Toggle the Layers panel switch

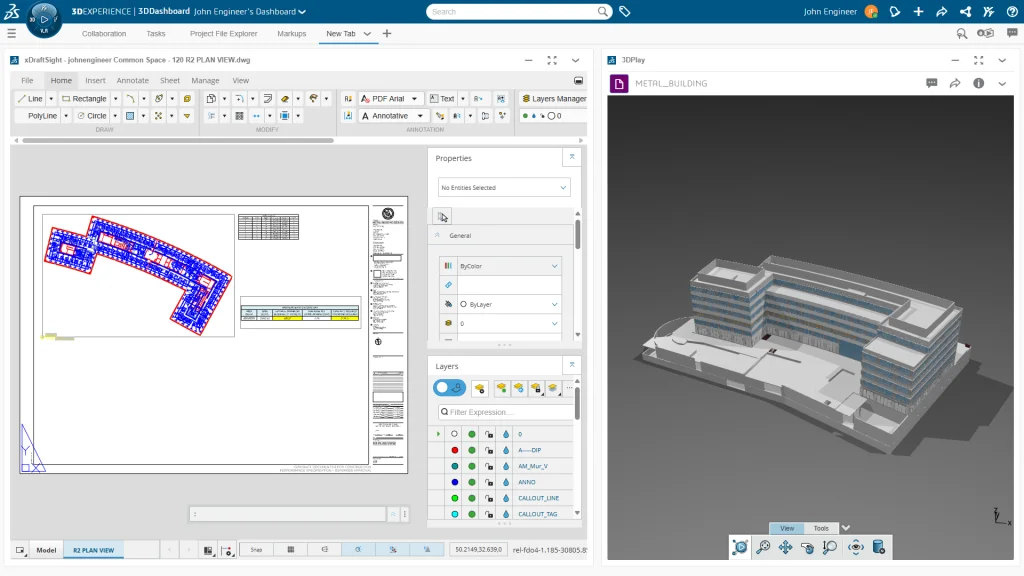click(x=449, y=388)
